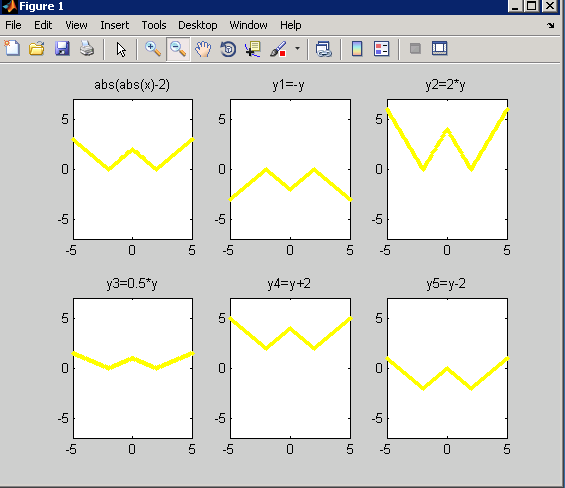This screenshot has height=488, width=565.
Task: Enable the Data Cursor tool
Action: tap(253, 49)
